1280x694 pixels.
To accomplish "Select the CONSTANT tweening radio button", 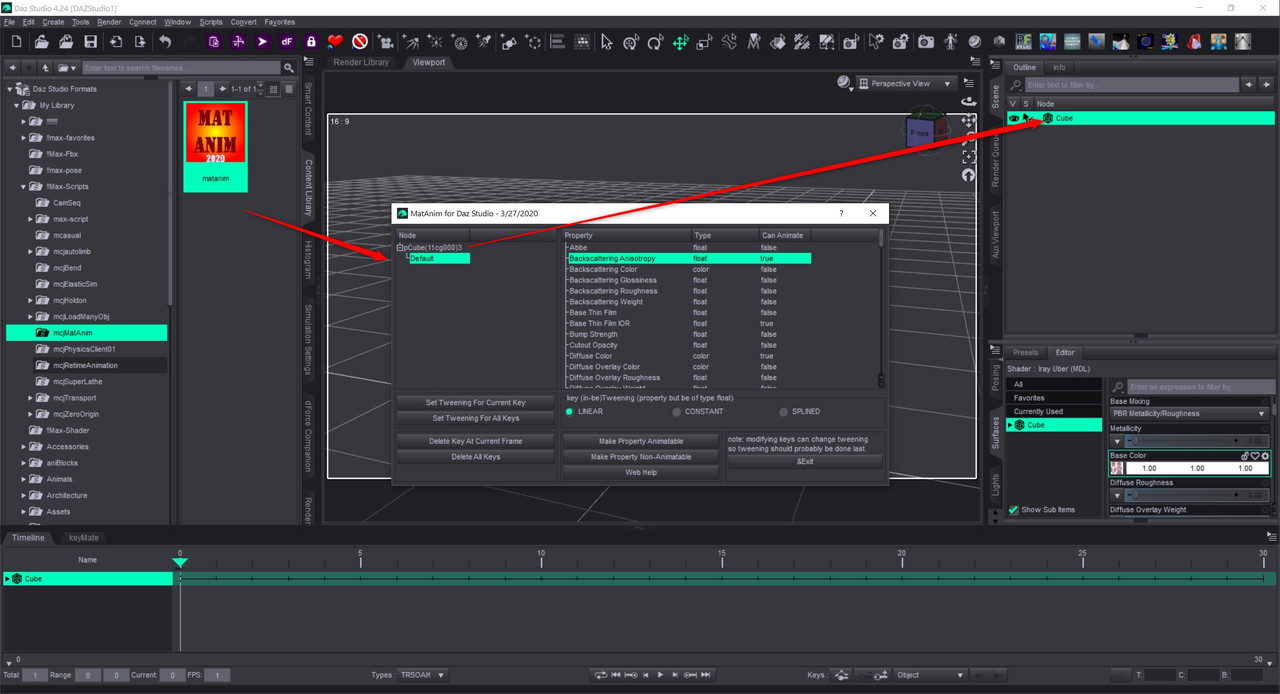I will point(677,411).
